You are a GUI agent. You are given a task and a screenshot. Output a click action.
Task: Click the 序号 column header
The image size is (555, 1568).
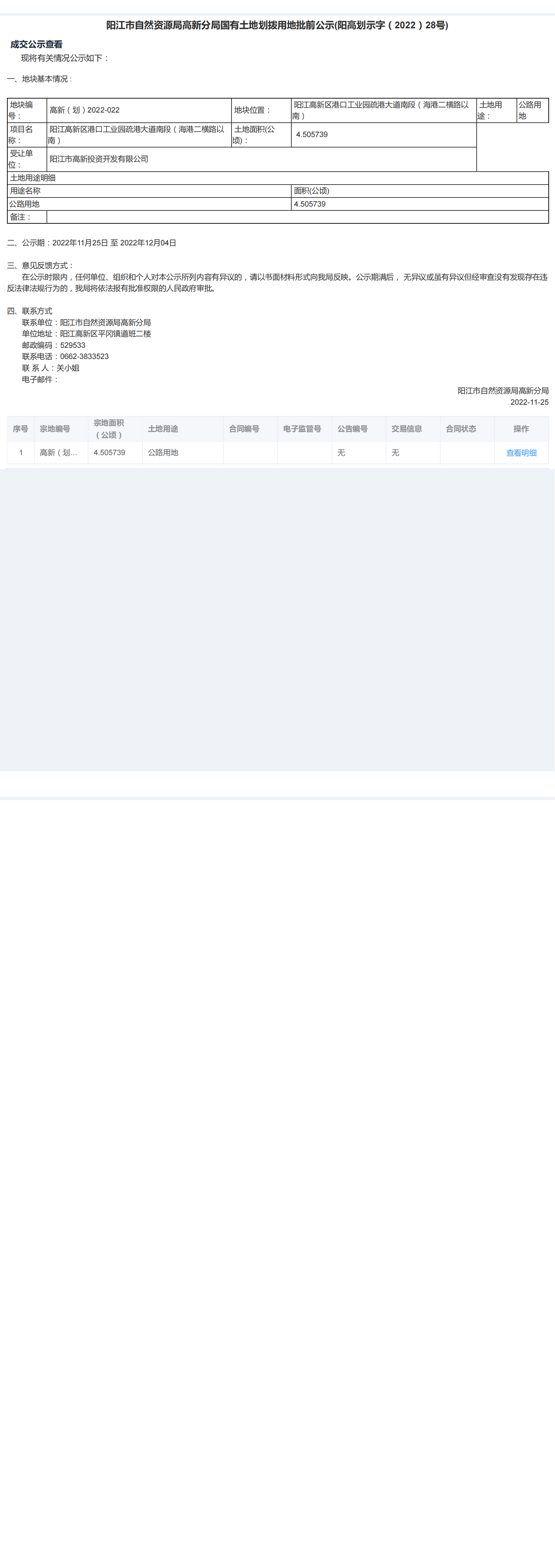click(x=21, y=429)
